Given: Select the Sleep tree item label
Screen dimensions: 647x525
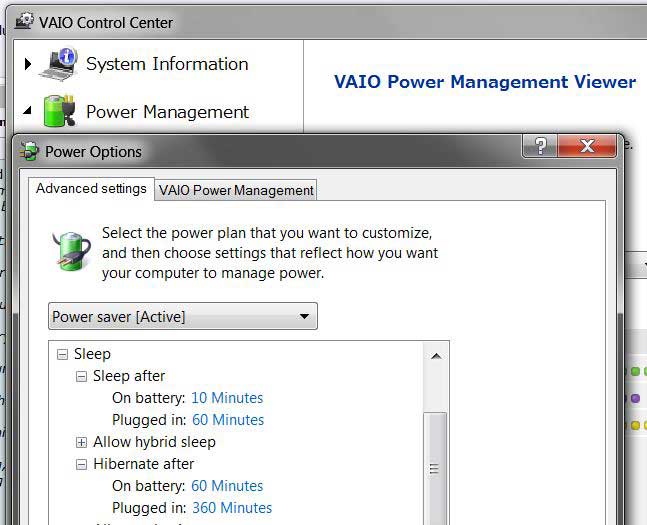Looking at the screenshot, I should pos(92,354).
